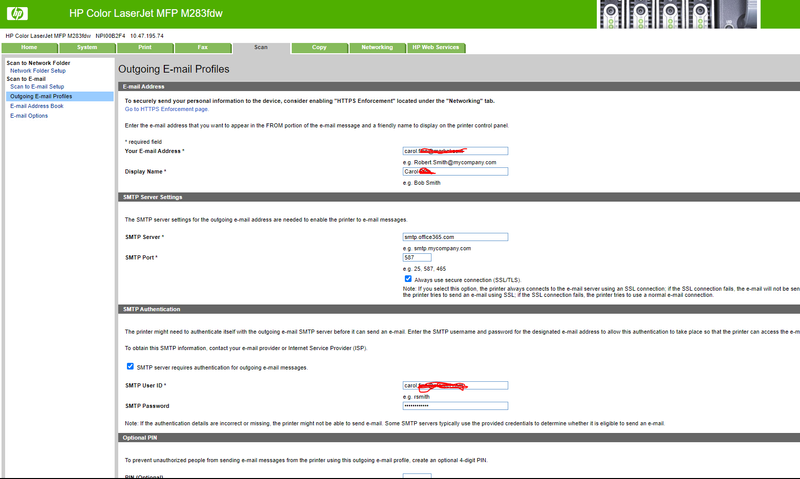800x479 pixels.
Task: Open Network Folder Setup link
Action: click(x=38, y=71)
